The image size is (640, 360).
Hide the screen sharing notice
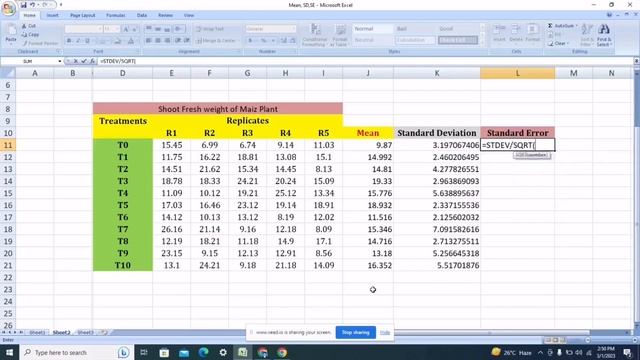tap(385, 332)
